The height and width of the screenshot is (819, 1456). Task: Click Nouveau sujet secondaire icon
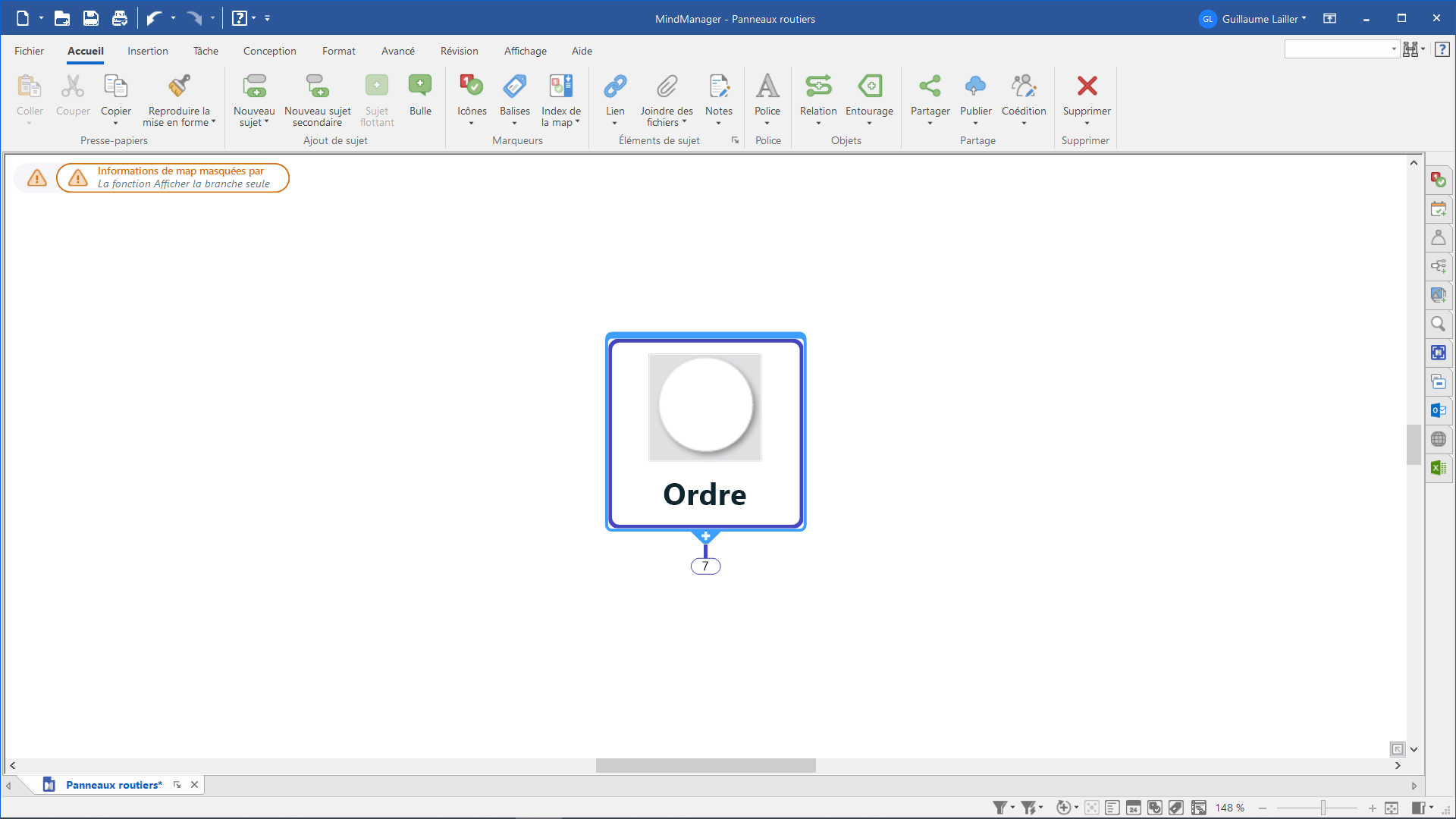click(317, 86)
